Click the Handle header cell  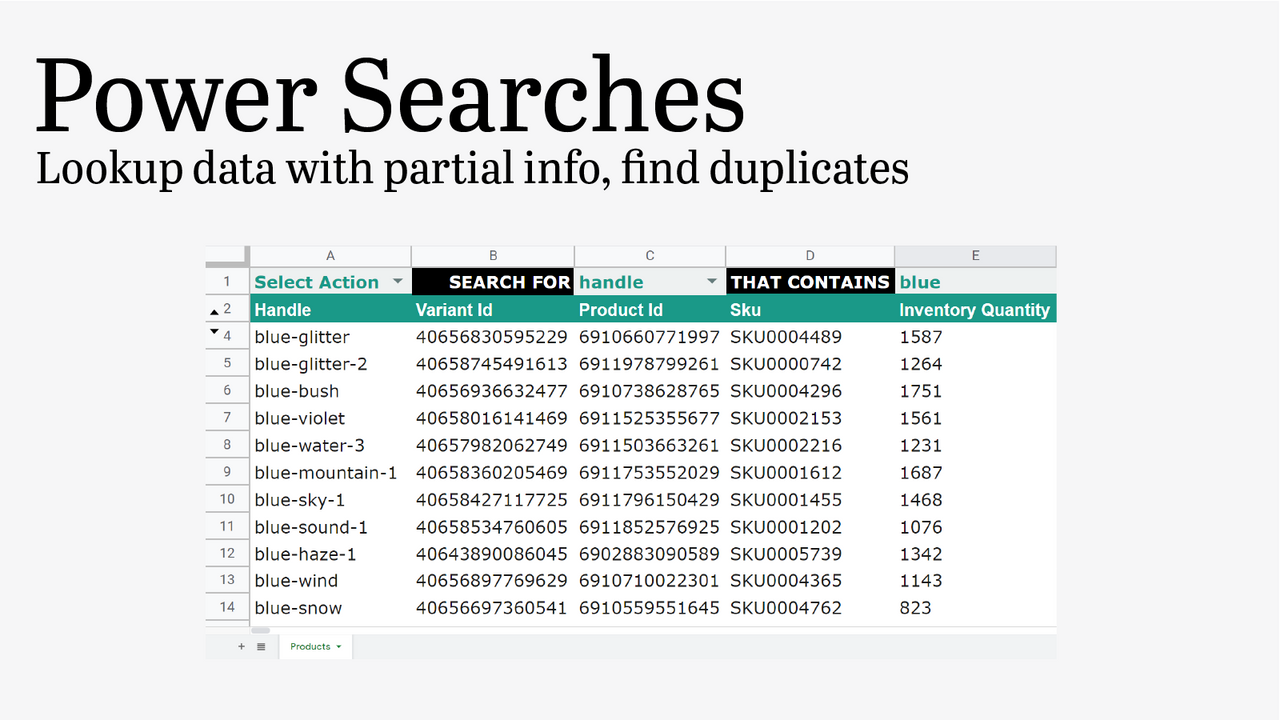pyautogui.click(x=330, y=310)
